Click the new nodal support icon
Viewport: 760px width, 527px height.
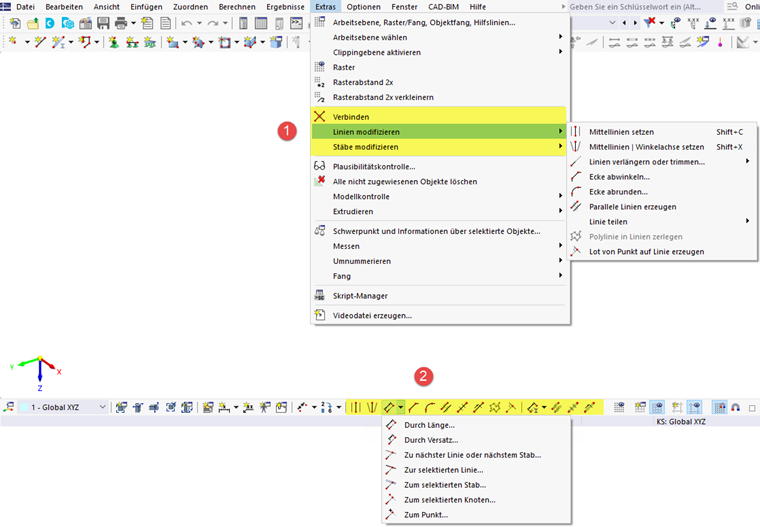pyautogui.click(x=114, y=43)
